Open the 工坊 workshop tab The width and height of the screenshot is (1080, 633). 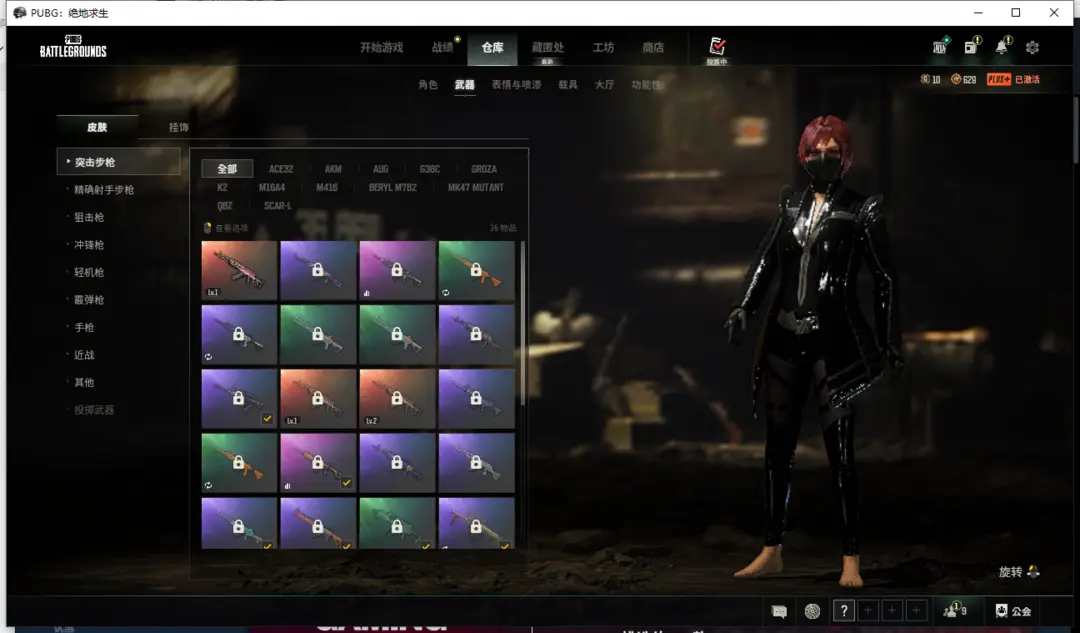point(603,48)
